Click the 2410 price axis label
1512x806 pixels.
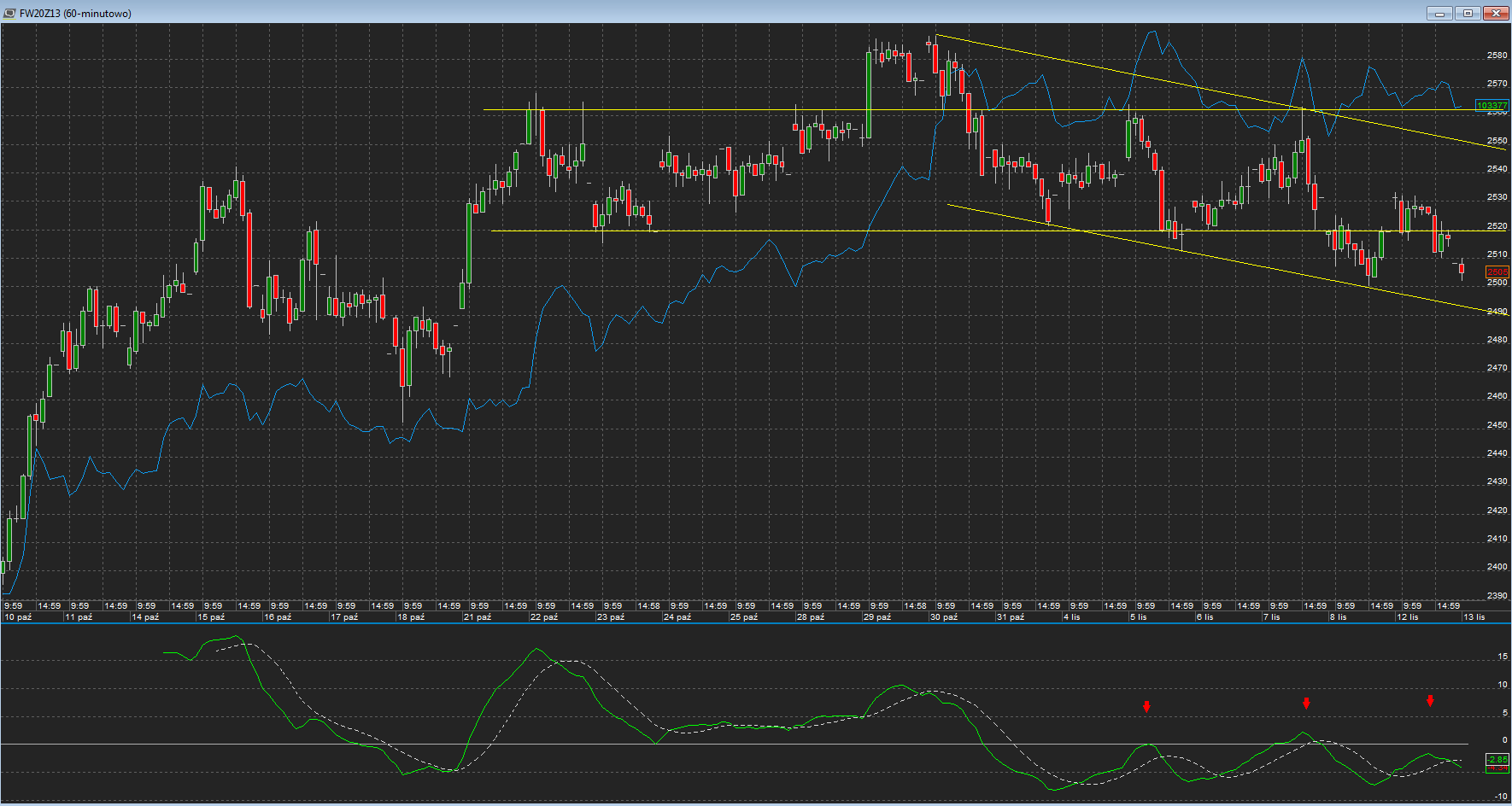click(1497, 539)
